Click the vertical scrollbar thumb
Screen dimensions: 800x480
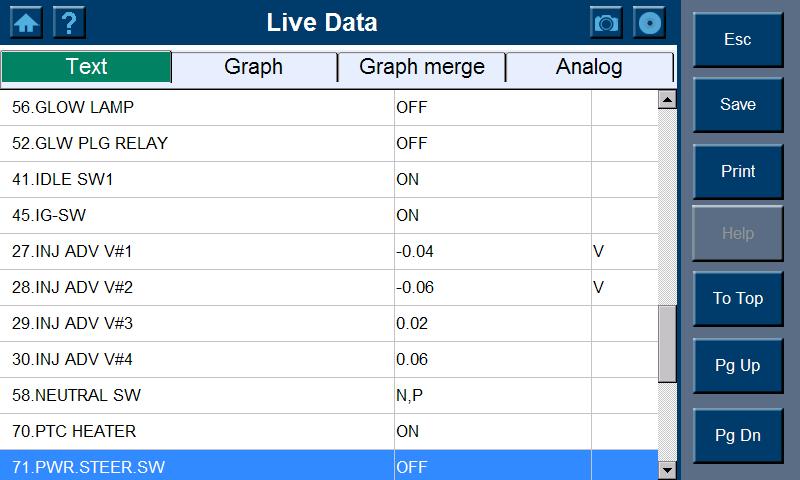click(x=667, y=343)
